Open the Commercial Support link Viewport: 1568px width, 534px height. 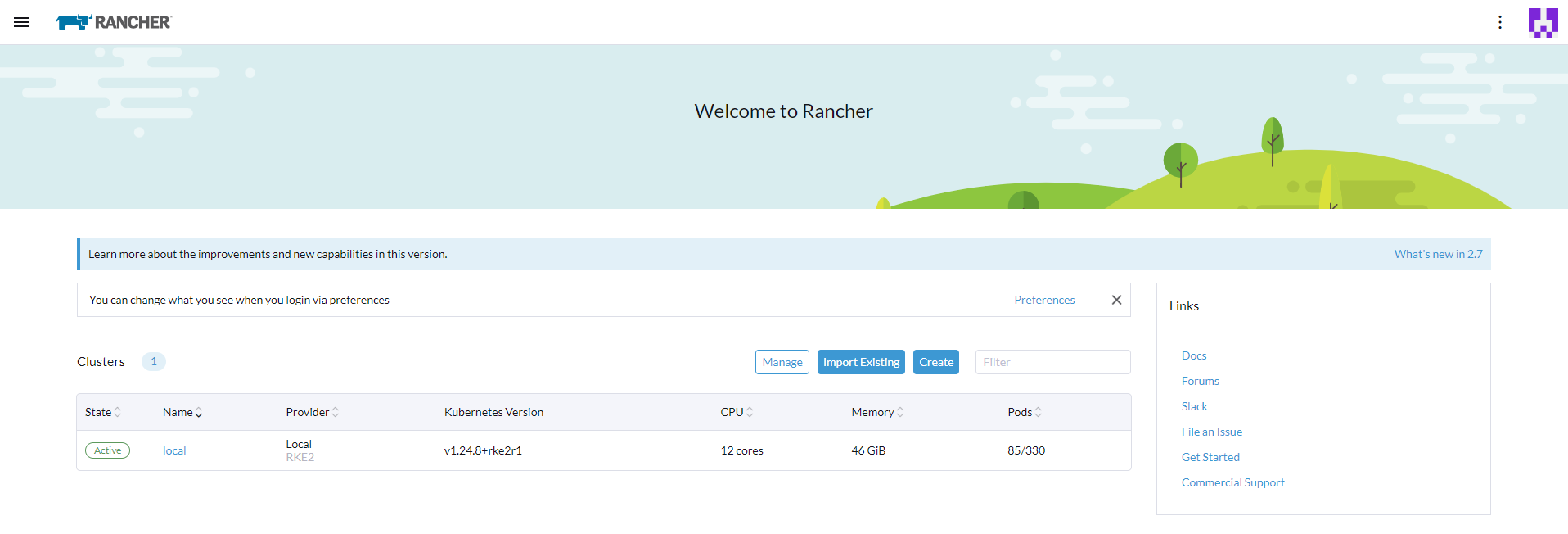coord(1232,482)
